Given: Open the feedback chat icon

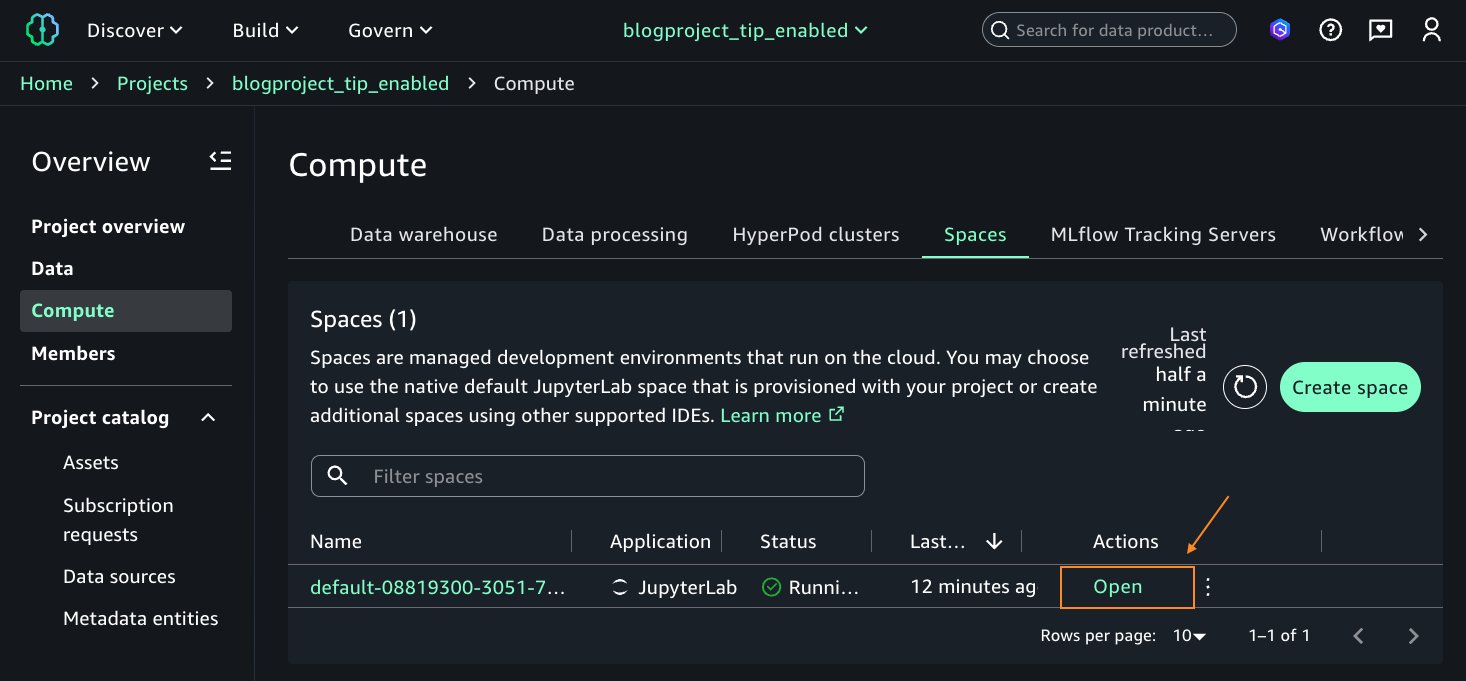Looking at the screenshot, I should coord(1380,30).
